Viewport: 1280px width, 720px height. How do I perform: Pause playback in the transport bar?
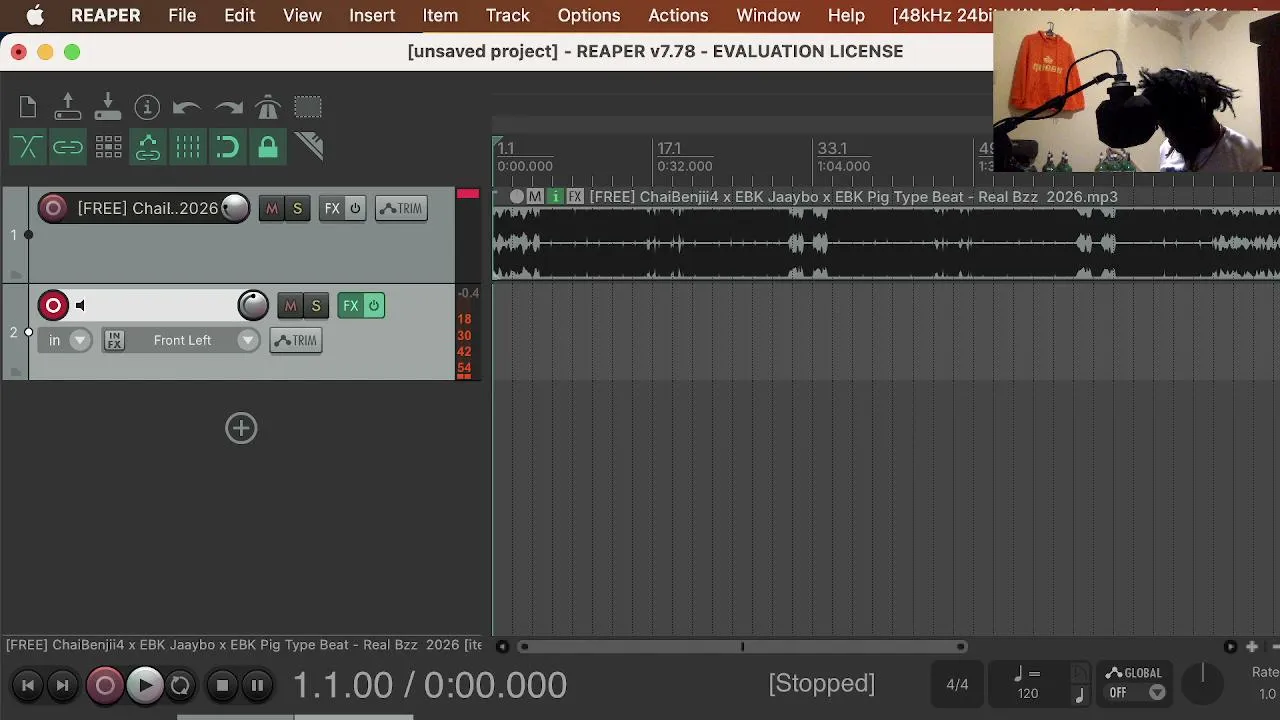[x=257, y=685]
